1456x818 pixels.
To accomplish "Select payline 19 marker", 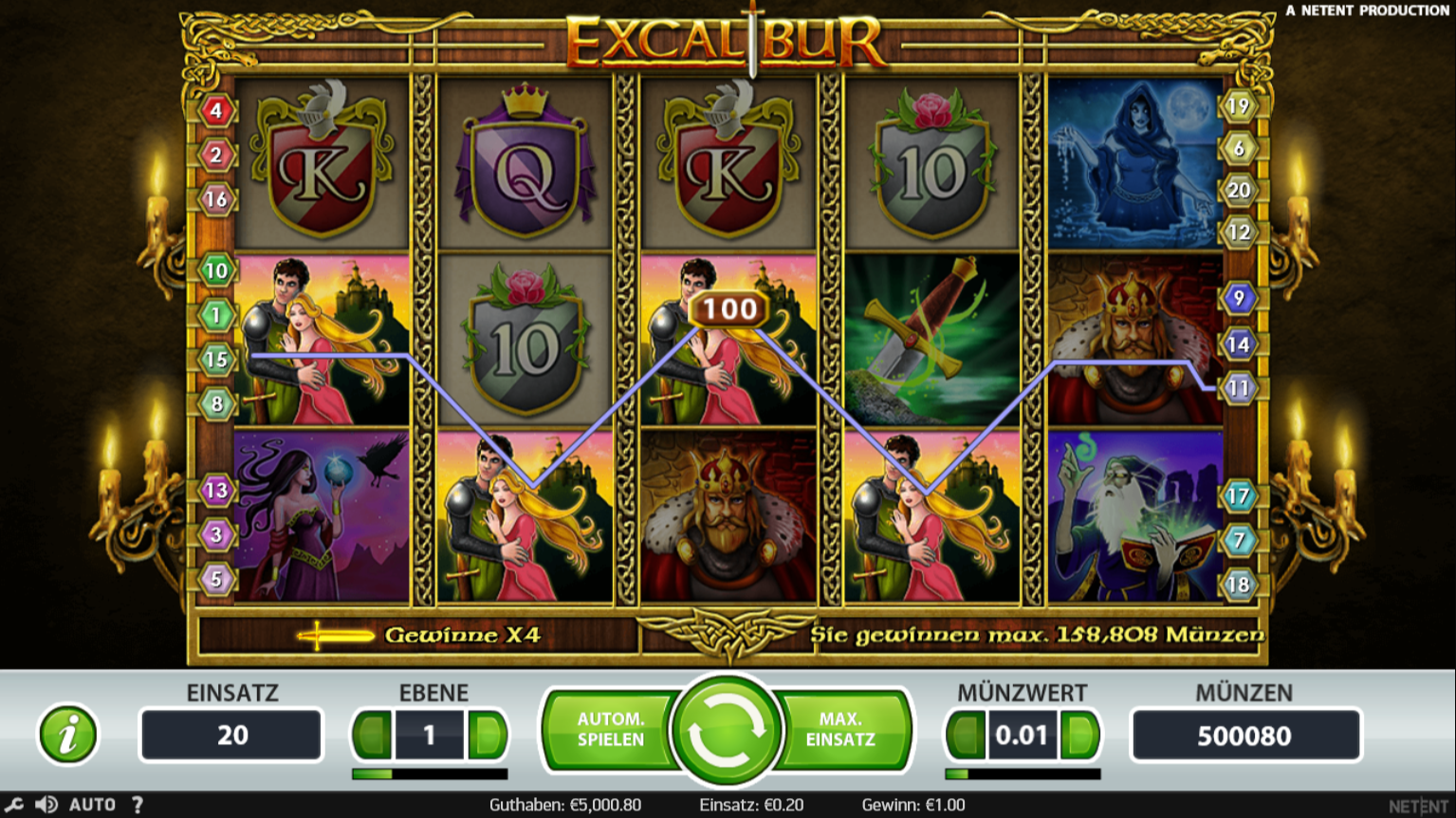I will 1238,105.
